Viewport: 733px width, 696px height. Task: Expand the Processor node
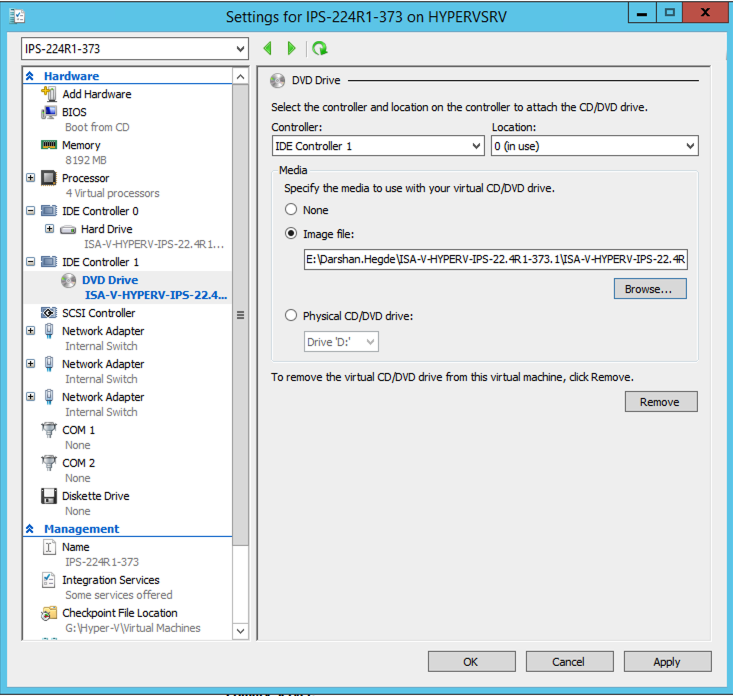(30, 178)
